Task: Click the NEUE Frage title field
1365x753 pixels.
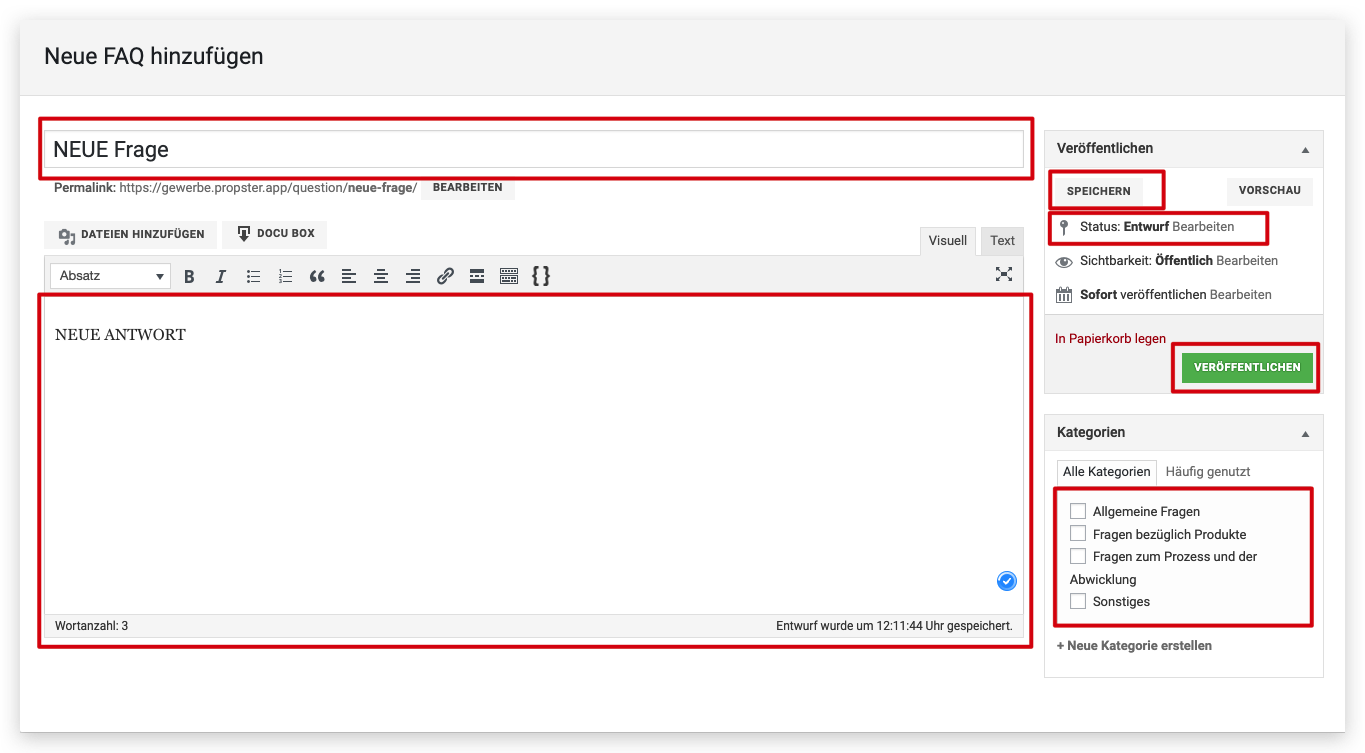Action: (x=534, y=150)
